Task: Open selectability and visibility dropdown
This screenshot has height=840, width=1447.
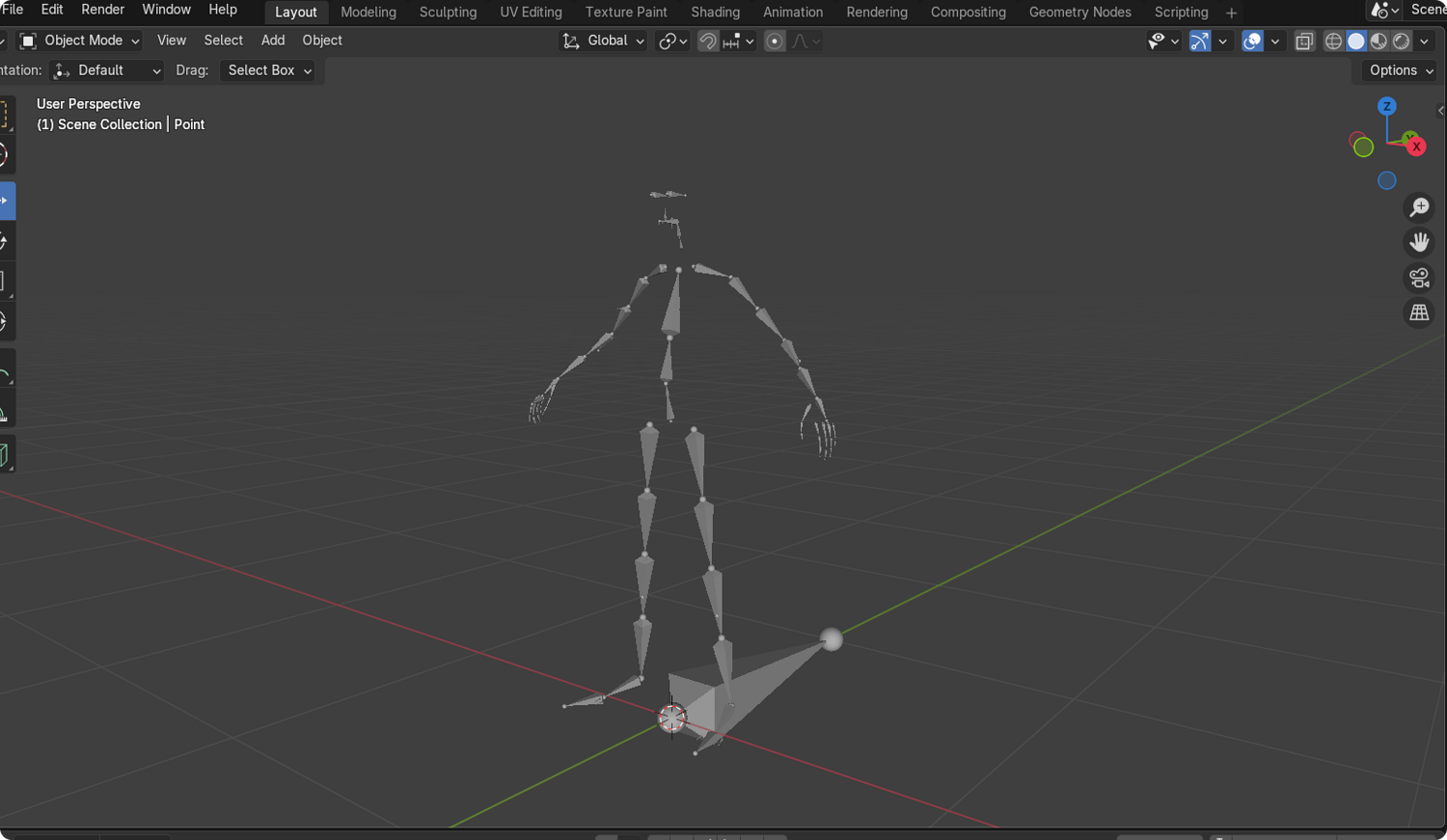Action: 1163,41
